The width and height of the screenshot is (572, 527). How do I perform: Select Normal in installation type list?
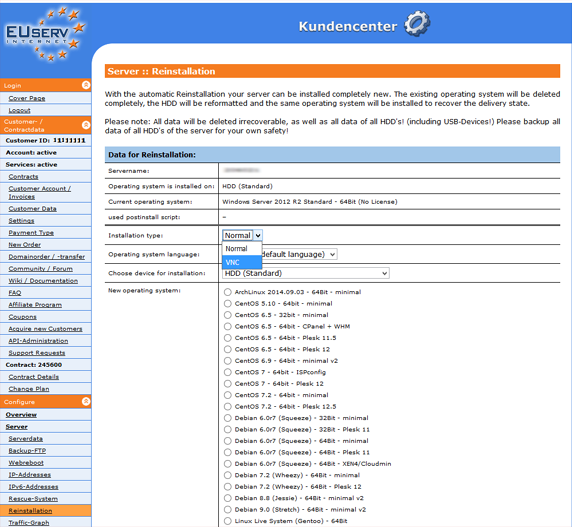click(x=242, y=249)
